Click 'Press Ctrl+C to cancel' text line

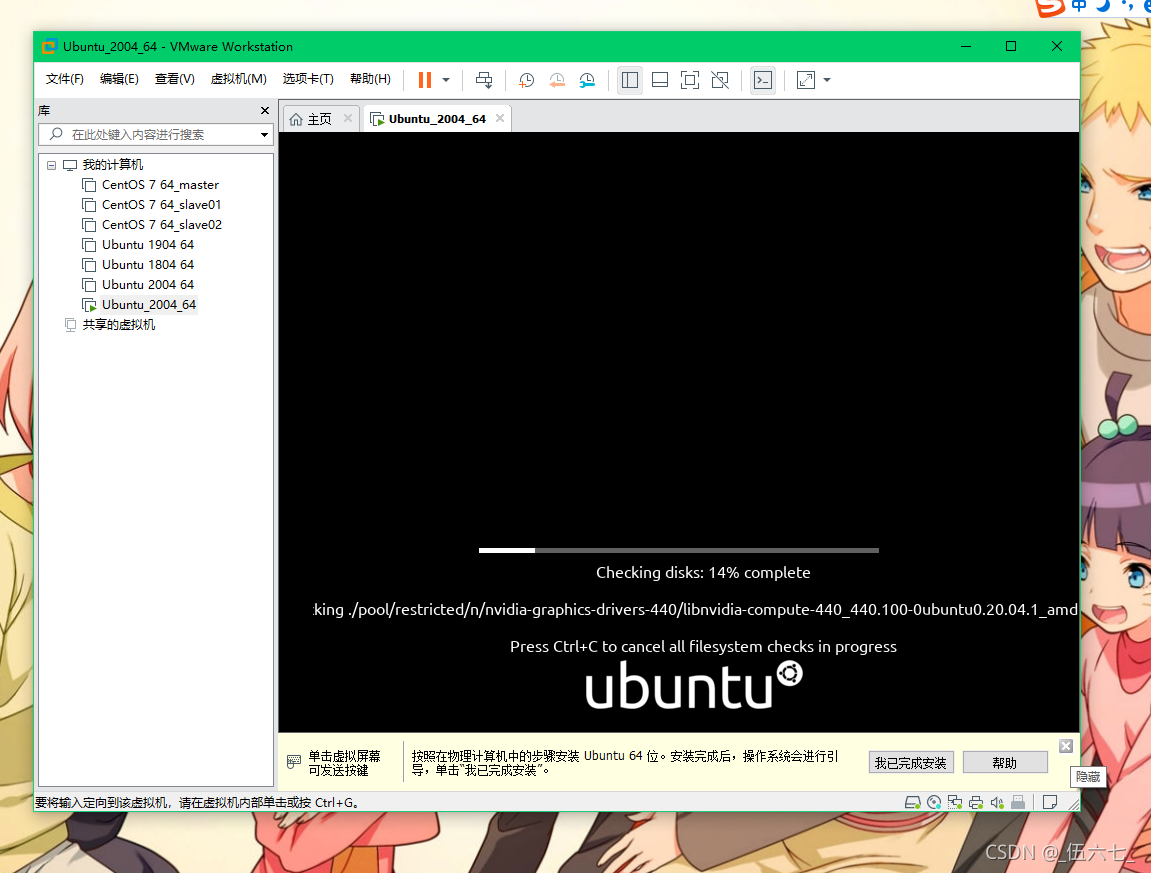point(703,647)
